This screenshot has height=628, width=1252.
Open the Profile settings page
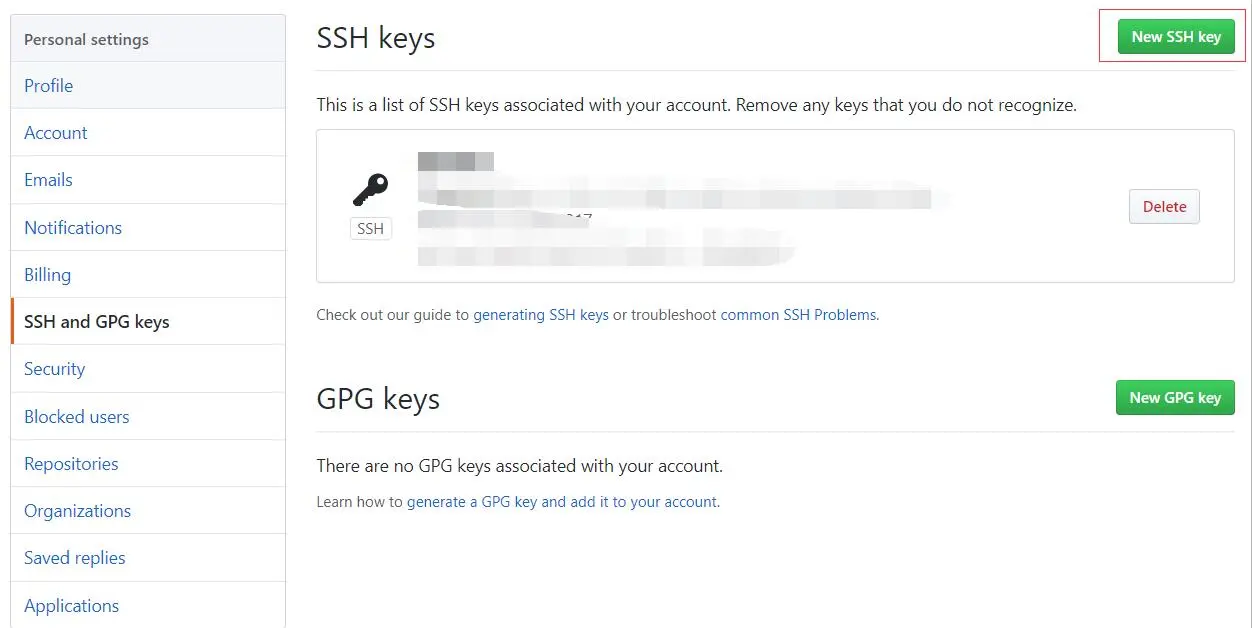point(148,86)
